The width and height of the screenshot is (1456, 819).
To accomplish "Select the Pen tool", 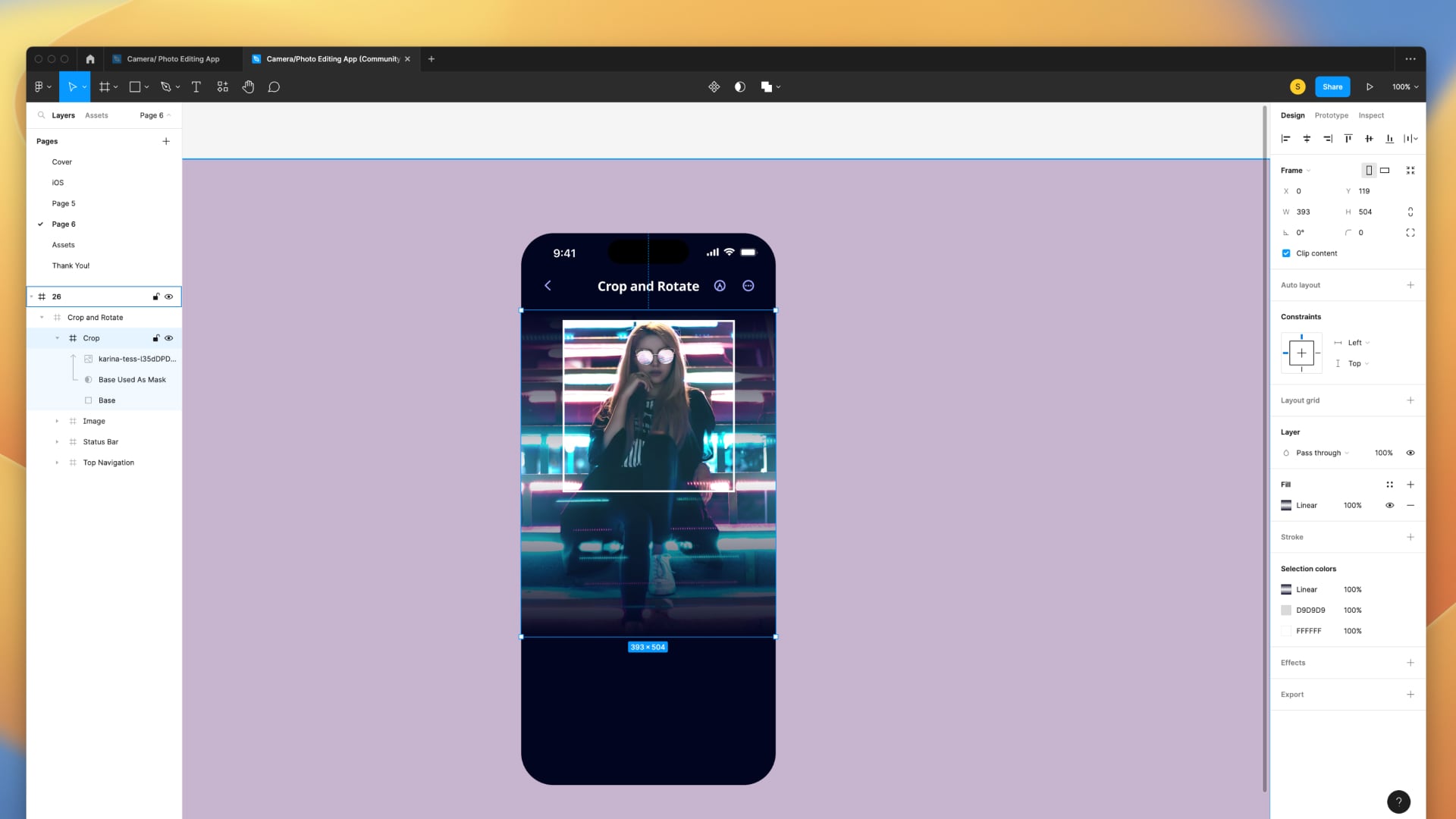I will coord(166,86).
